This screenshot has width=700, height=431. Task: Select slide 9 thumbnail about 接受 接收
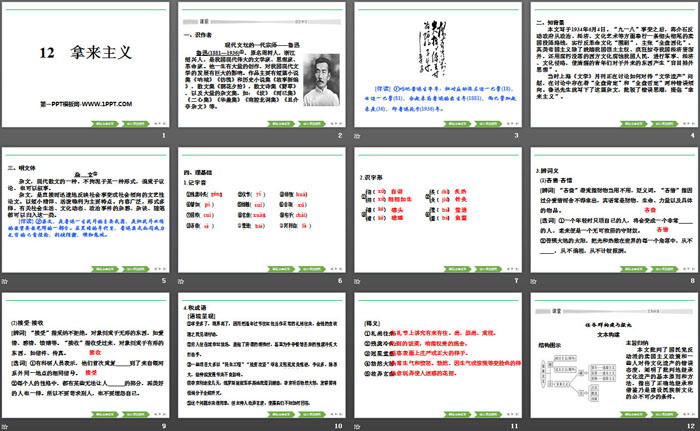pos(86,356)
